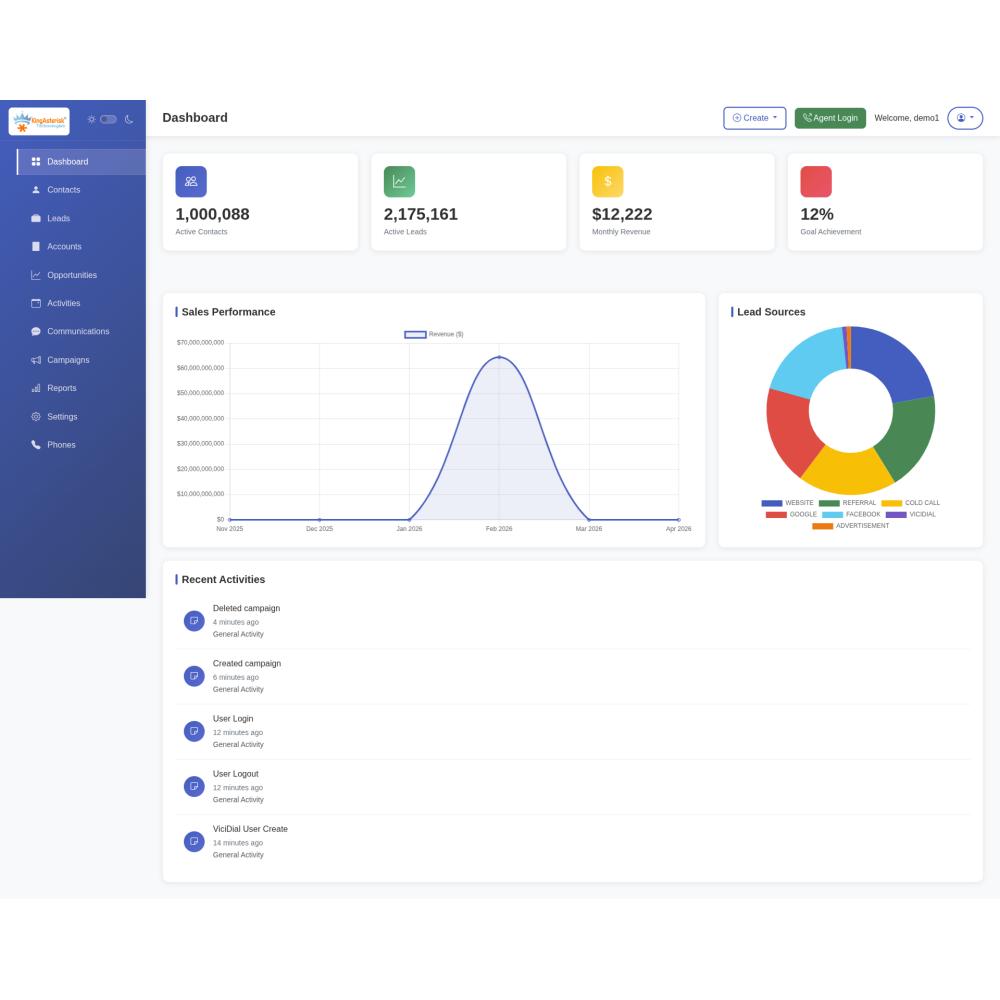1000x1000 pixels.
Task: Click the sun light-mode icon
Action: 91,119
